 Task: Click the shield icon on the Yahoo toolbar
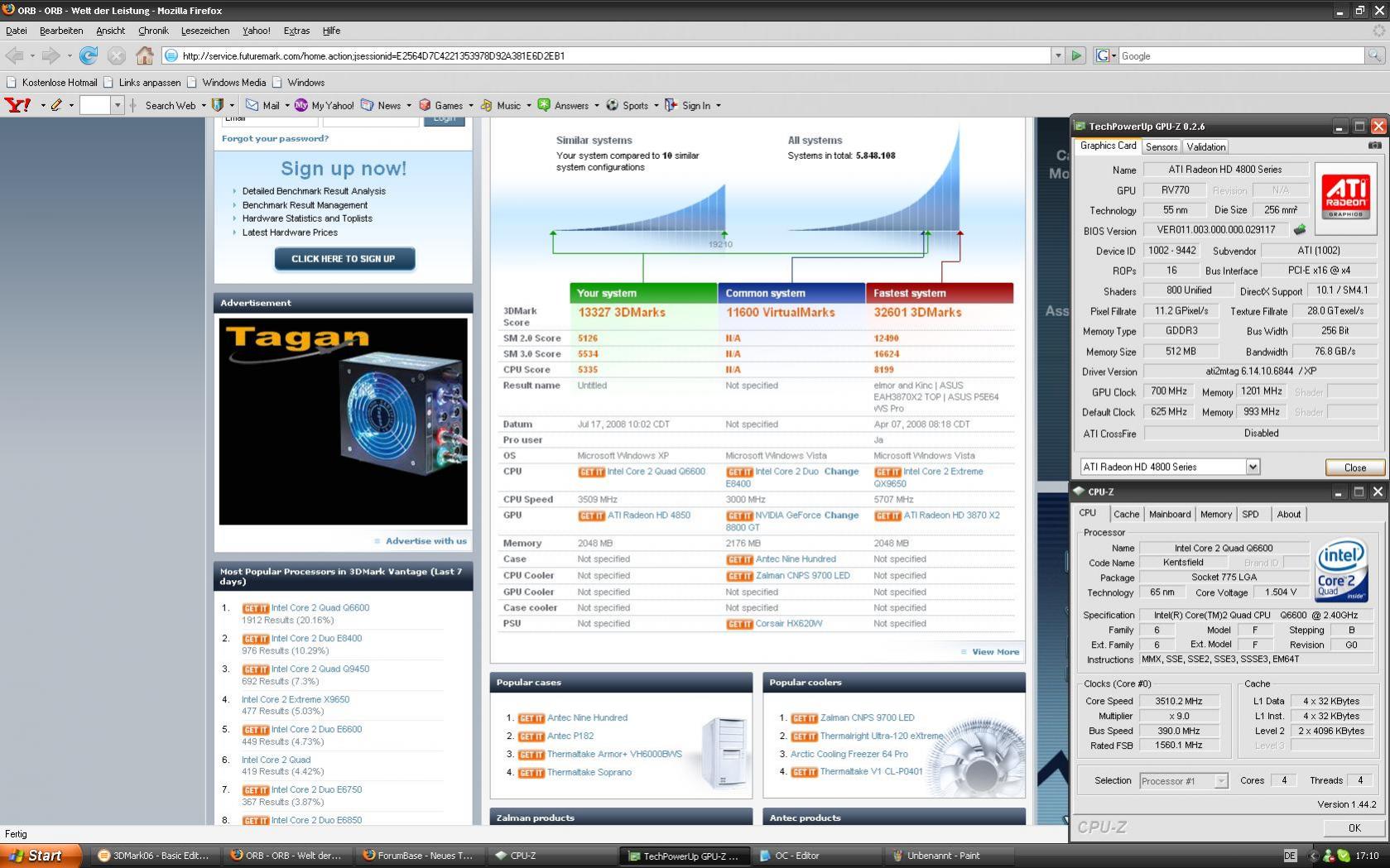click(x=218, y=105)
